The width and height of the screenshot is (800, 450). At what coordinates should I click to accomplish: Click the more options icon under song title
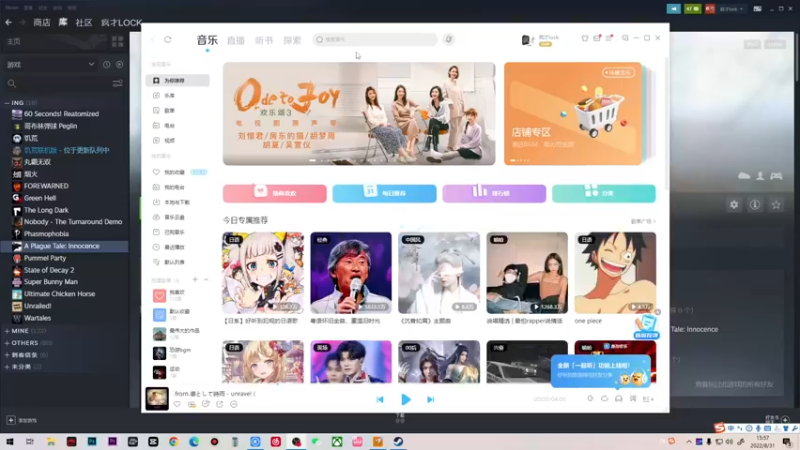234,404
